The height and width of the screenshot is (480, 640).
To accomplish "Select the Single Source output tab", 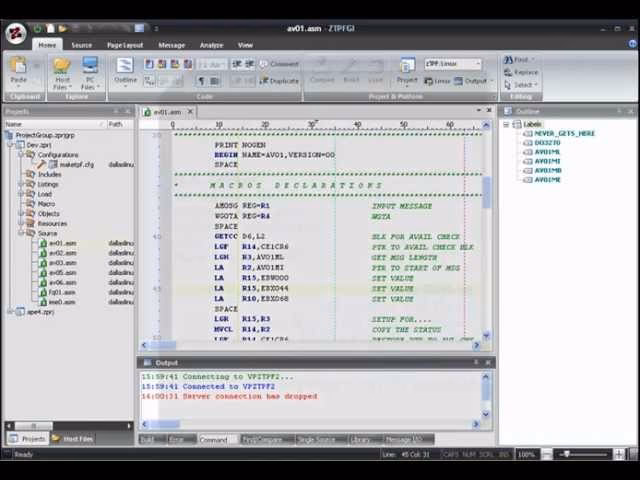I will (x=317, y=440).
